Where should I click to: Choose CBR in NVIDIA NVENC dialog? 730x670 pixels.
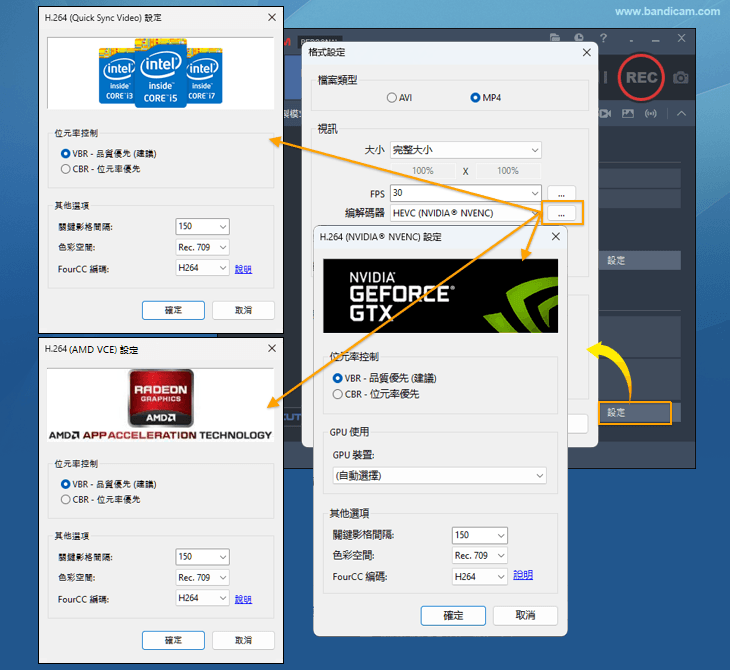376,394
